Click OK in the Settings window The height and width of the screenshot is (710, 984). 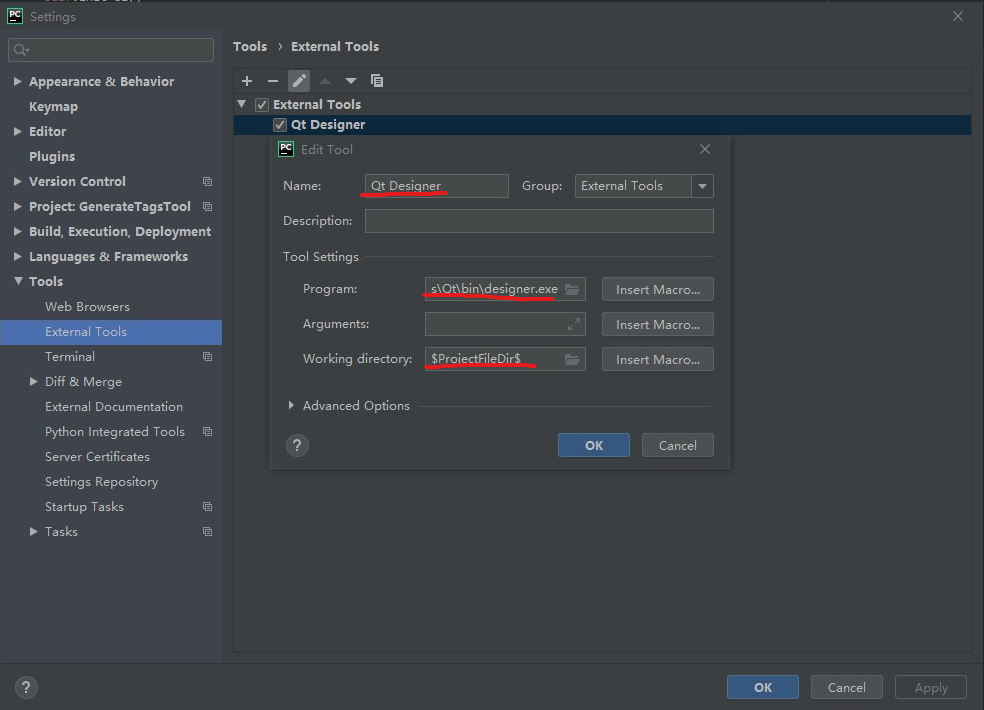(x=763, y=687)
